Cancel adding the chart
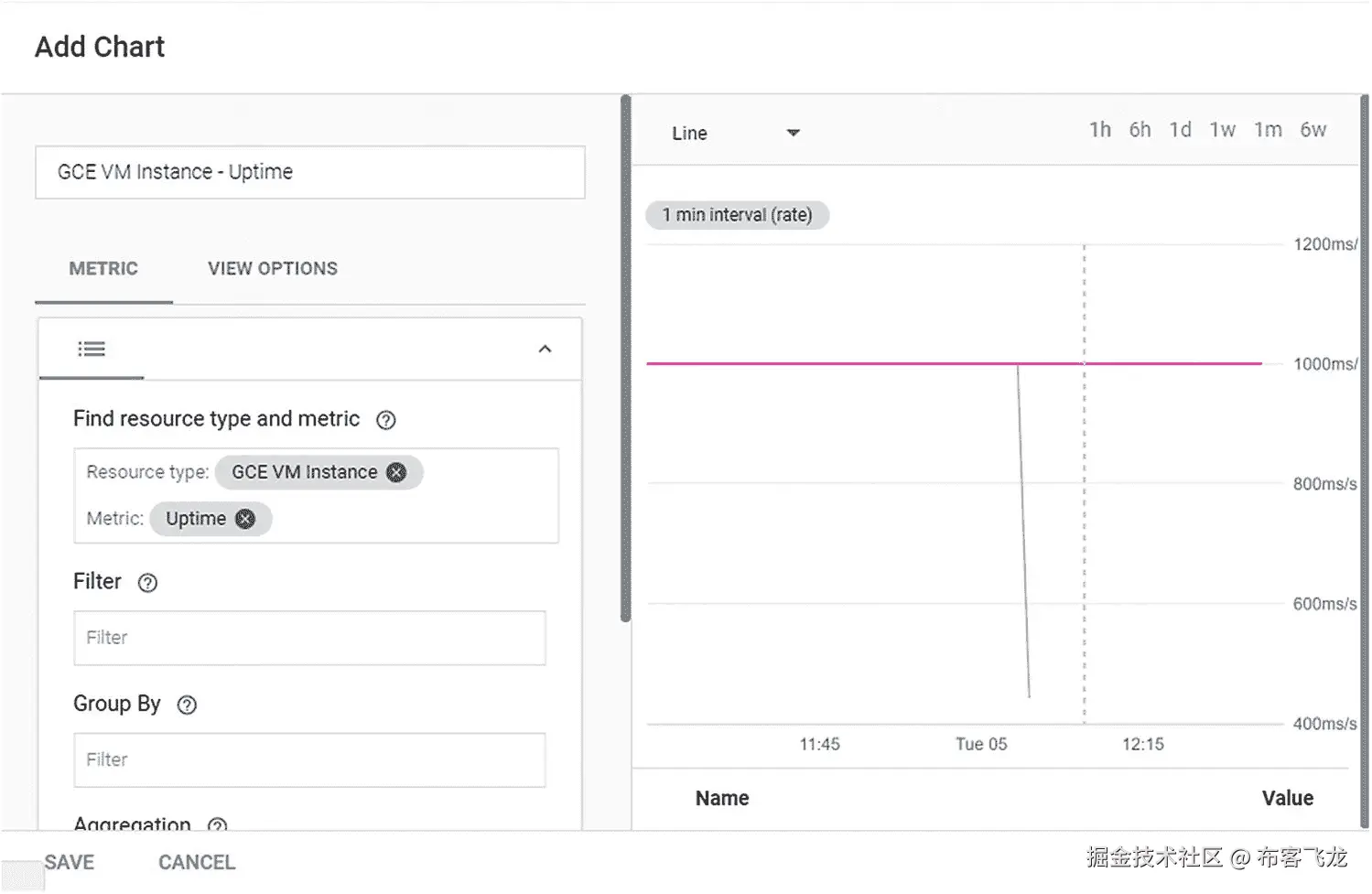This screenshot has height=894, width=1372. 197,862
